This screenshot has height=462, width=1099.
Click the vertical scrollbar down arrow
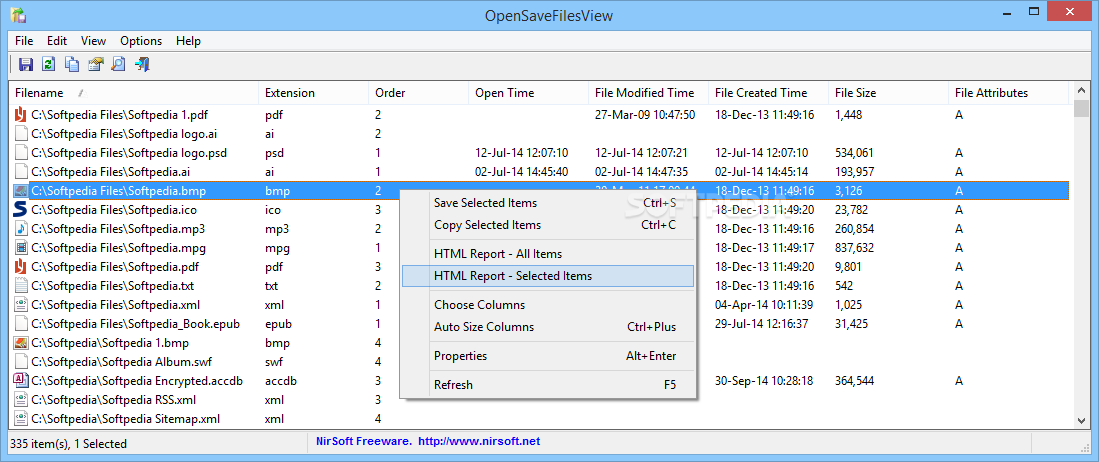[x=1081, y=420]
